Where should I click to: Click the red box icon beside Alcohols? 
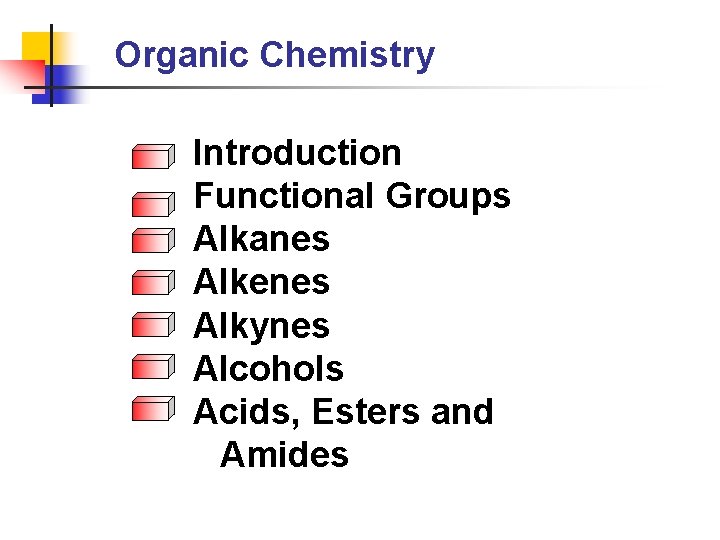click(x=153, y=366)
